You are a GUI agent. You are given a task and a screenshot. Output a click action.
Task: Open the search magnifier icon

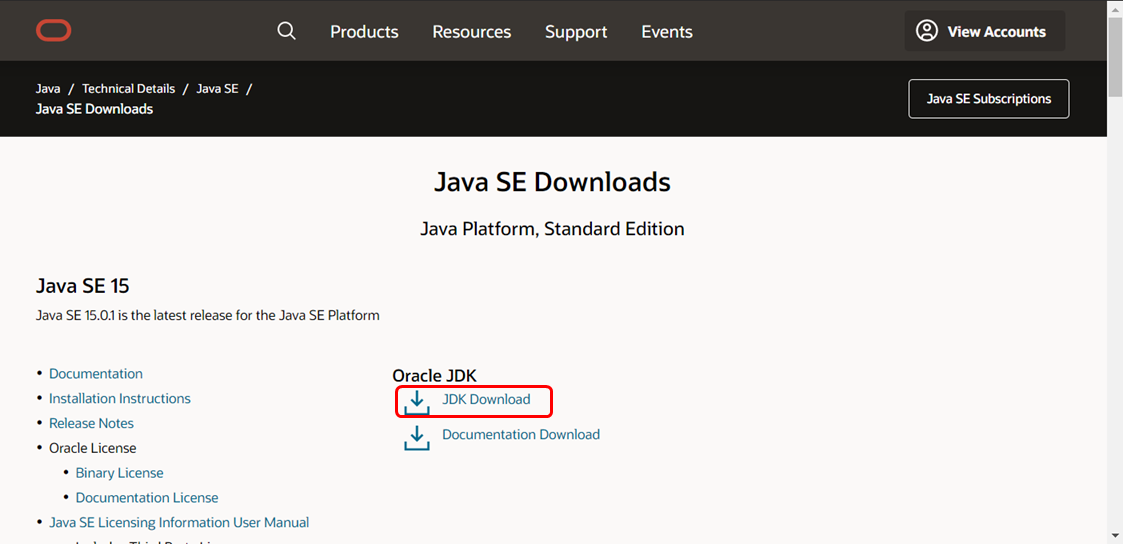tap(286, 31)
